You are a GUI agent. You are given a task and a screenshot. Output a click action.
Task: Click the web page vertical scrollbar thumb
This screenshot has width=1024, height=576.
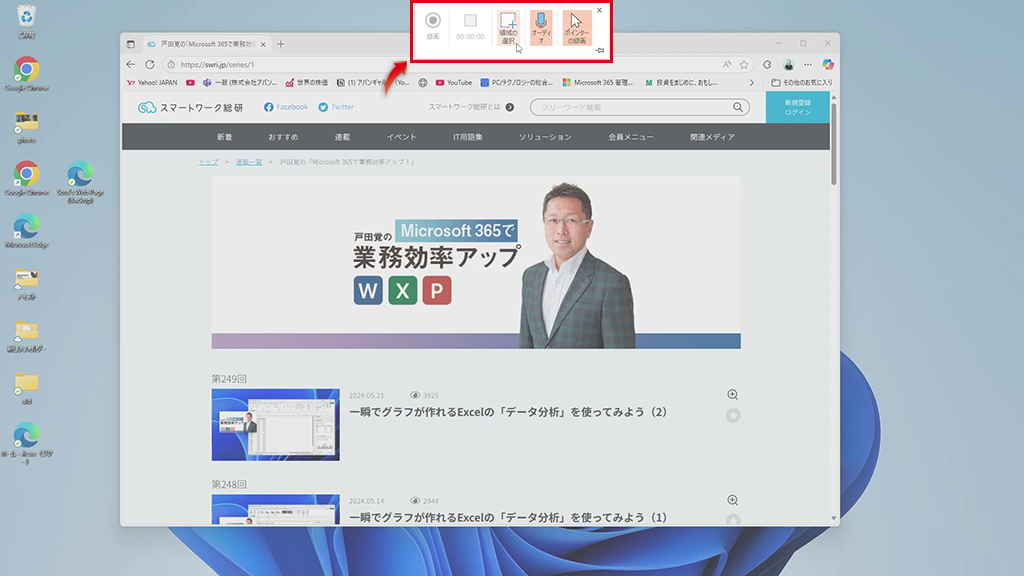833,144
